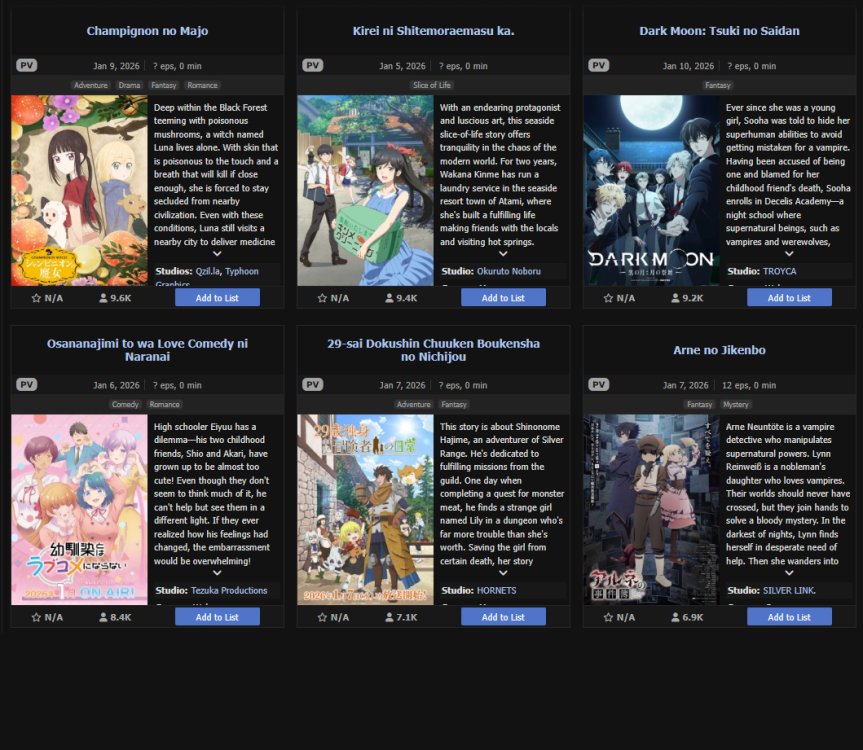
Task: Click the star score icon on Osananajimi card
Action: 36,617
